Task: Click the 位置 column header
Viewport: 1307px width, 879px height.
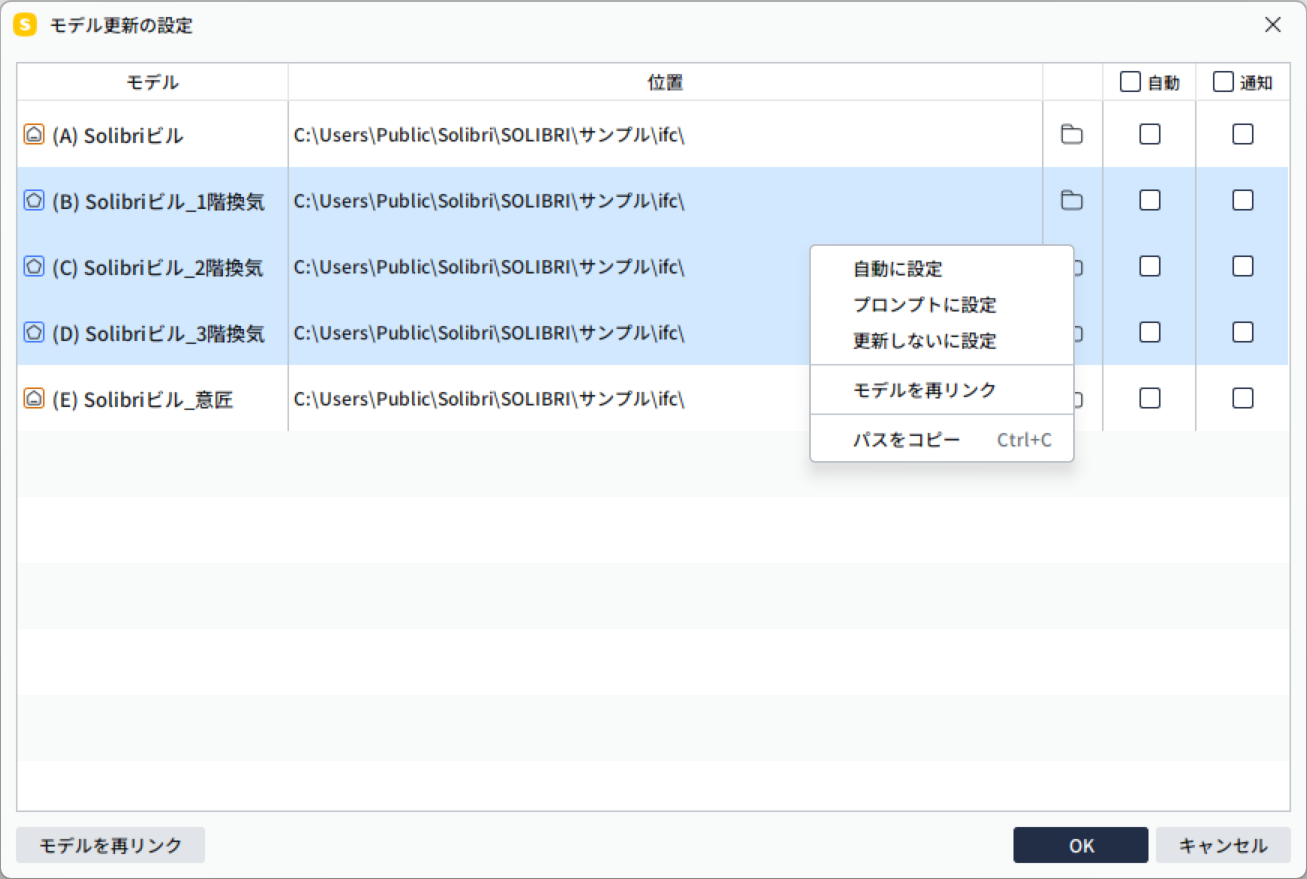Action: [666, 82]
